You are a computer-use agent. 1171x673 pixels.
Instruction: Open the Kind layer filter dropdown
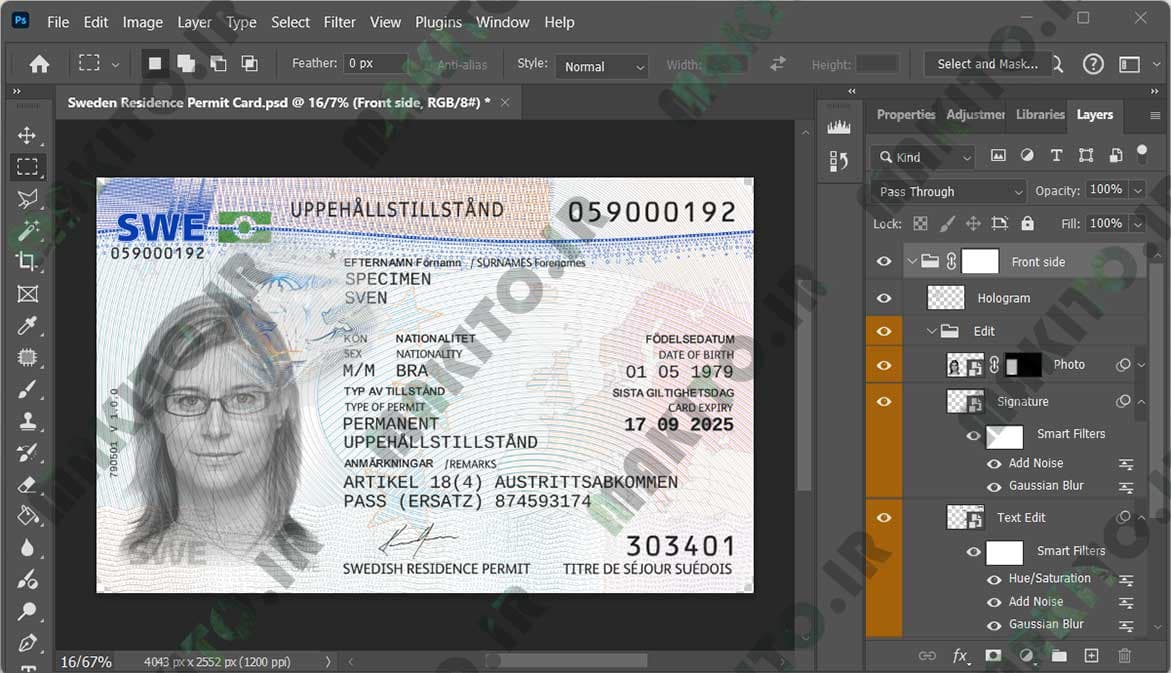[924, 157]
